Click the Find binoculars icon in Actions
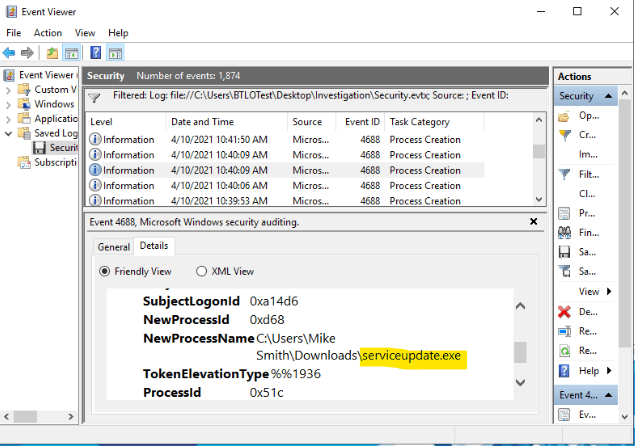Screen dimensions: 635x446 [566, 233]
